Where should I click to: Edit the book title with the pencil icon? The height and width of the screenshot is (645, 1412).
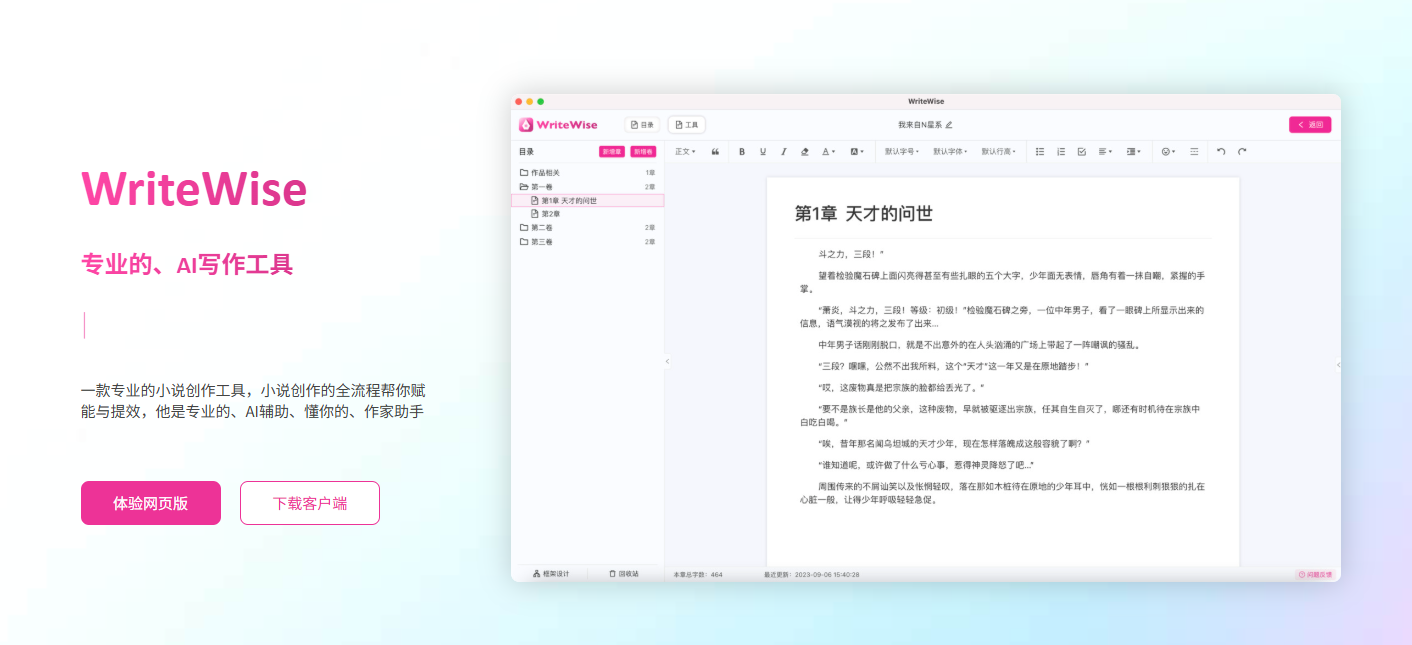[x=949, y=125]
